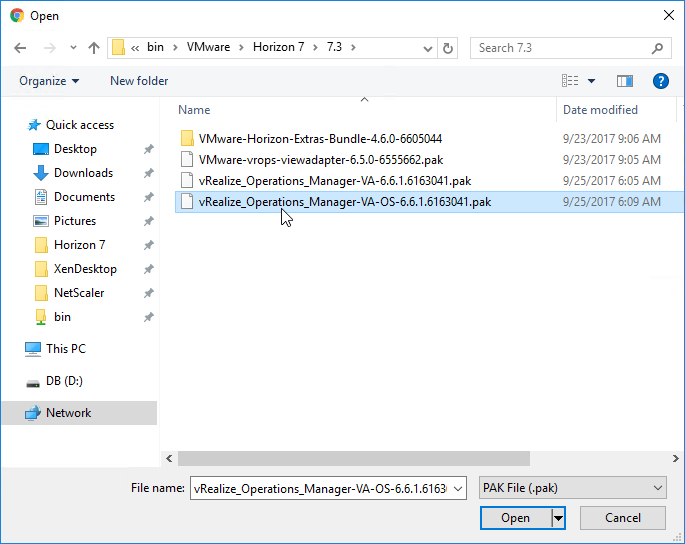Click the pin icon next to XenDesktop
Image resolution: width=685 pixels, height=544 pixels.
point(149,270)
